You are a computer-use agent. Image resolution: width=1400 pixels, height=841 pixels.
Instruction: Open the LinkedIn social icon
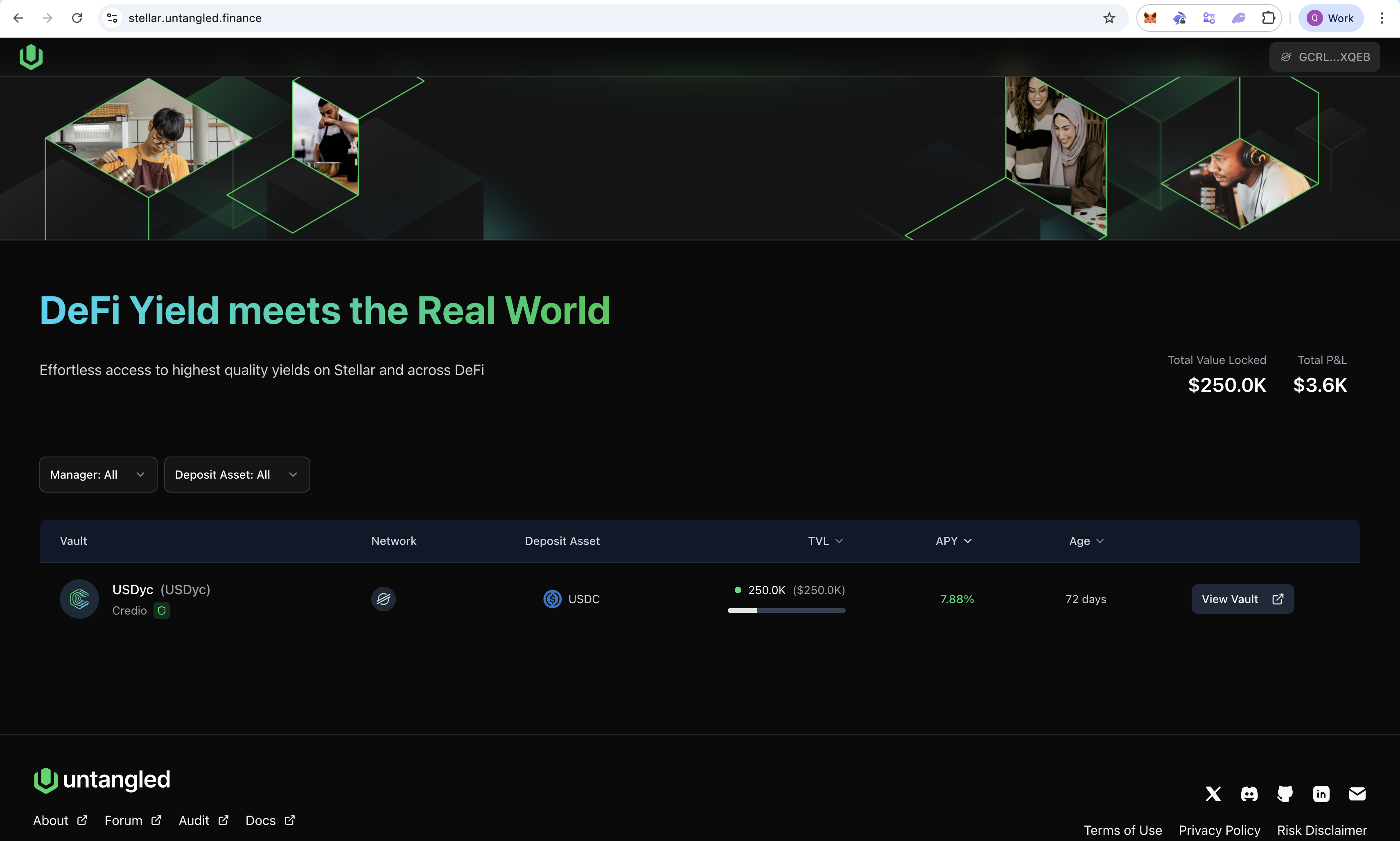point(1321,794)
